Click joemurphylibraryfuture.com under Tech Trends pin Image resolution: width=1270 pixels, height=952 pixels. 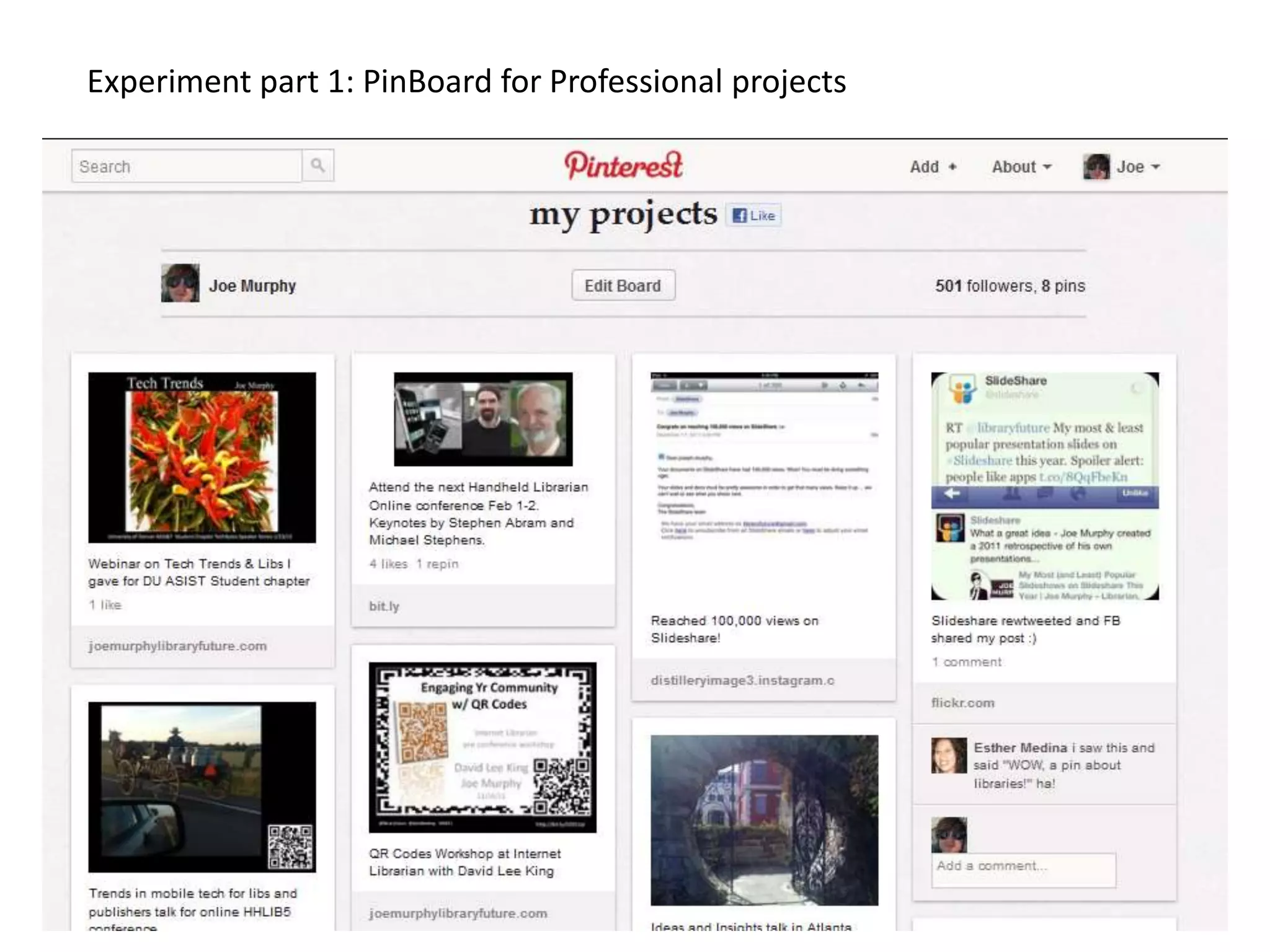click(177, 646)
